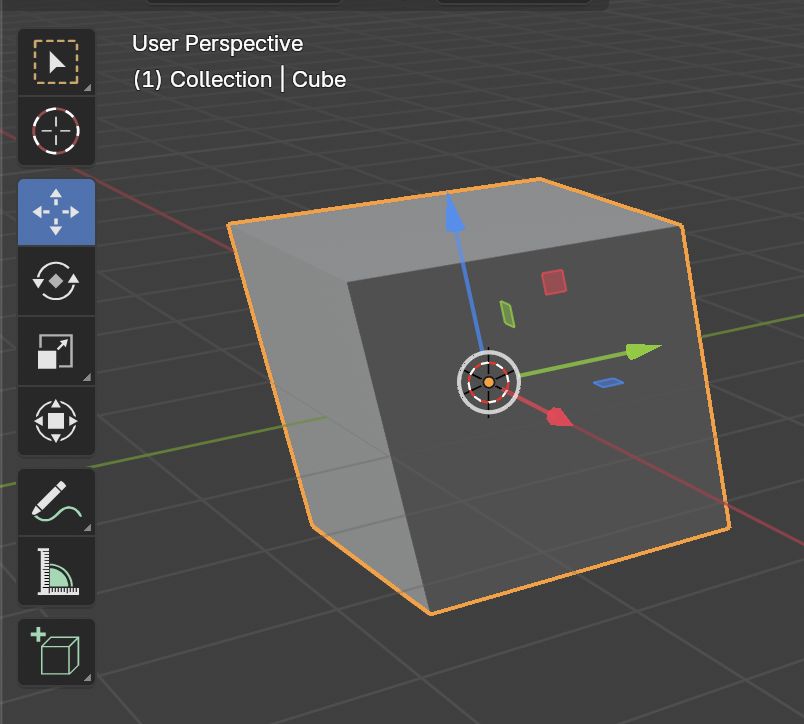Screen dimensions: 804x724
Task: Pick the Scale tool
Action: pos(56,351)
